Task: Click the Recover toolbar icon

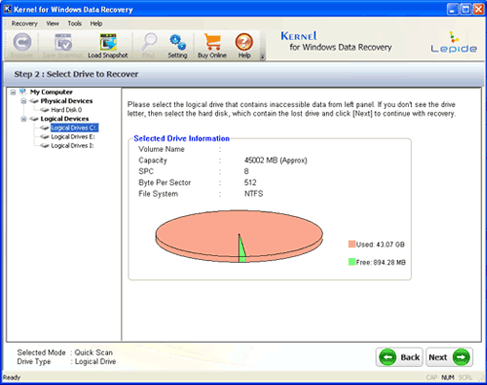Action: click(x=22, y=42)
